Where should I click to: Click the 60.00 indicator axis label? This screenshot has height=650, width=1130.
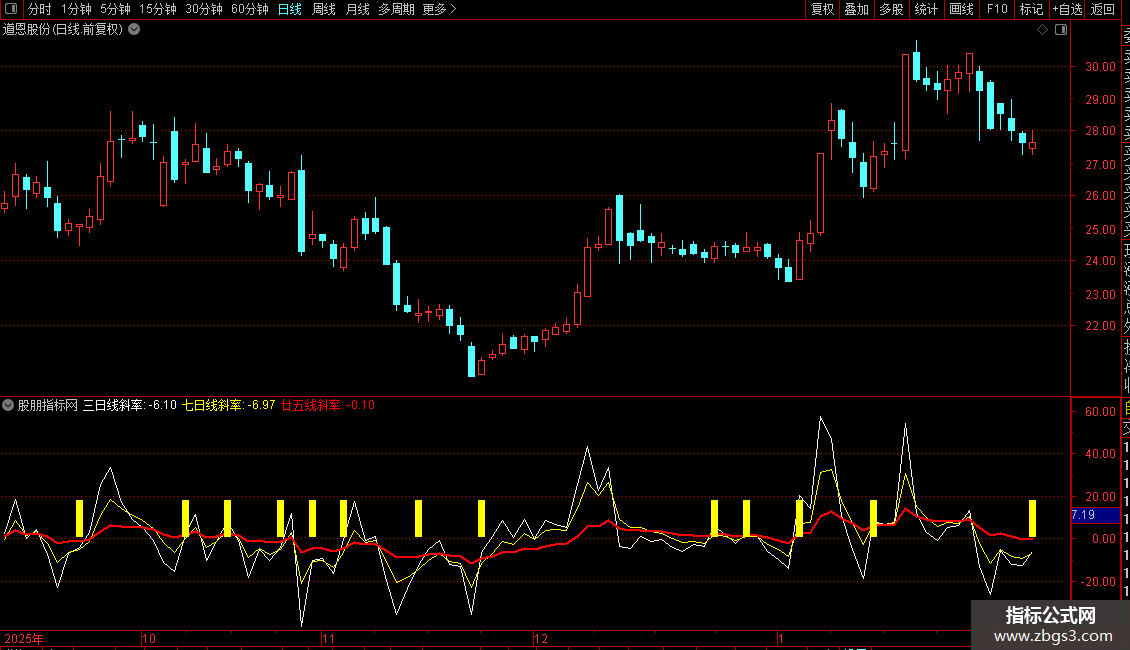1100,411
